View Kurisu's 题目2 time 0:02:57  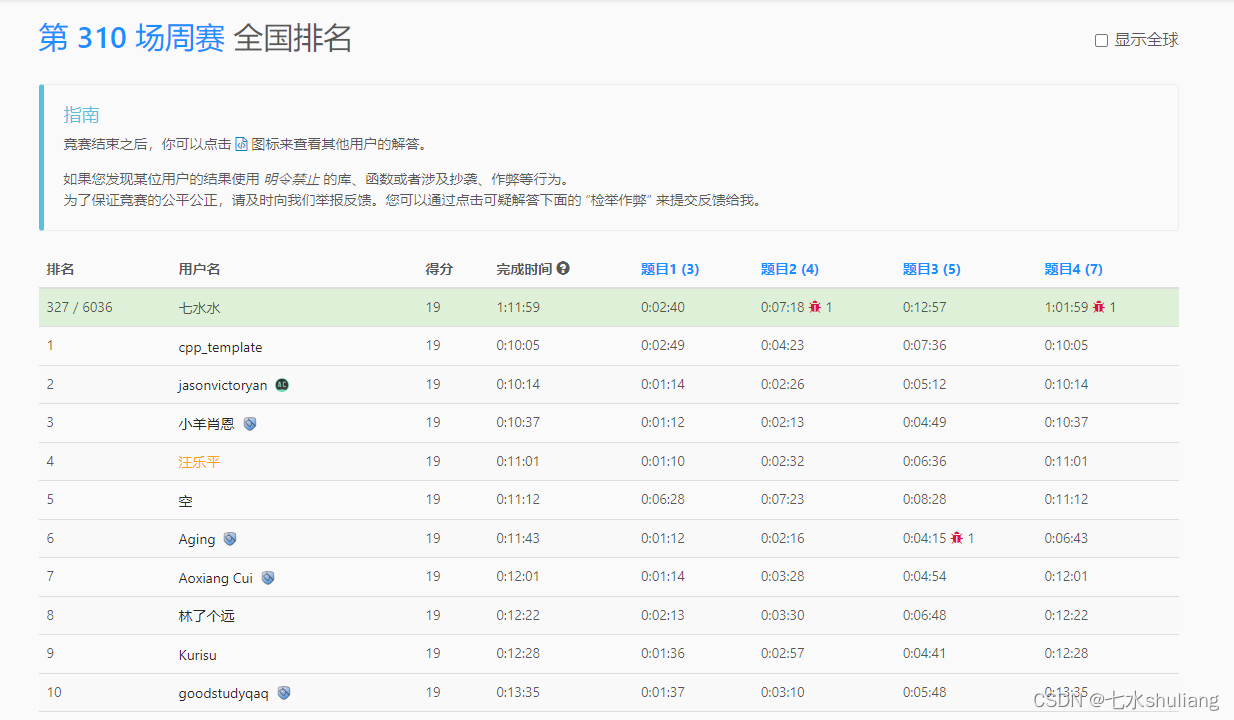pyautogui.click(x=783, y=653)
